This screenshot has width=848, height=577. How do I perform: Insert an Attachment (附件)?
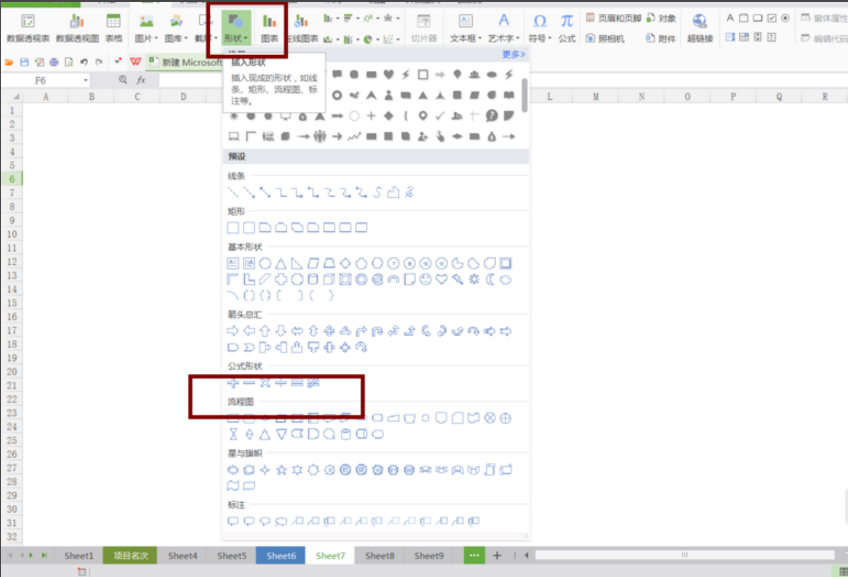(661, 38)
